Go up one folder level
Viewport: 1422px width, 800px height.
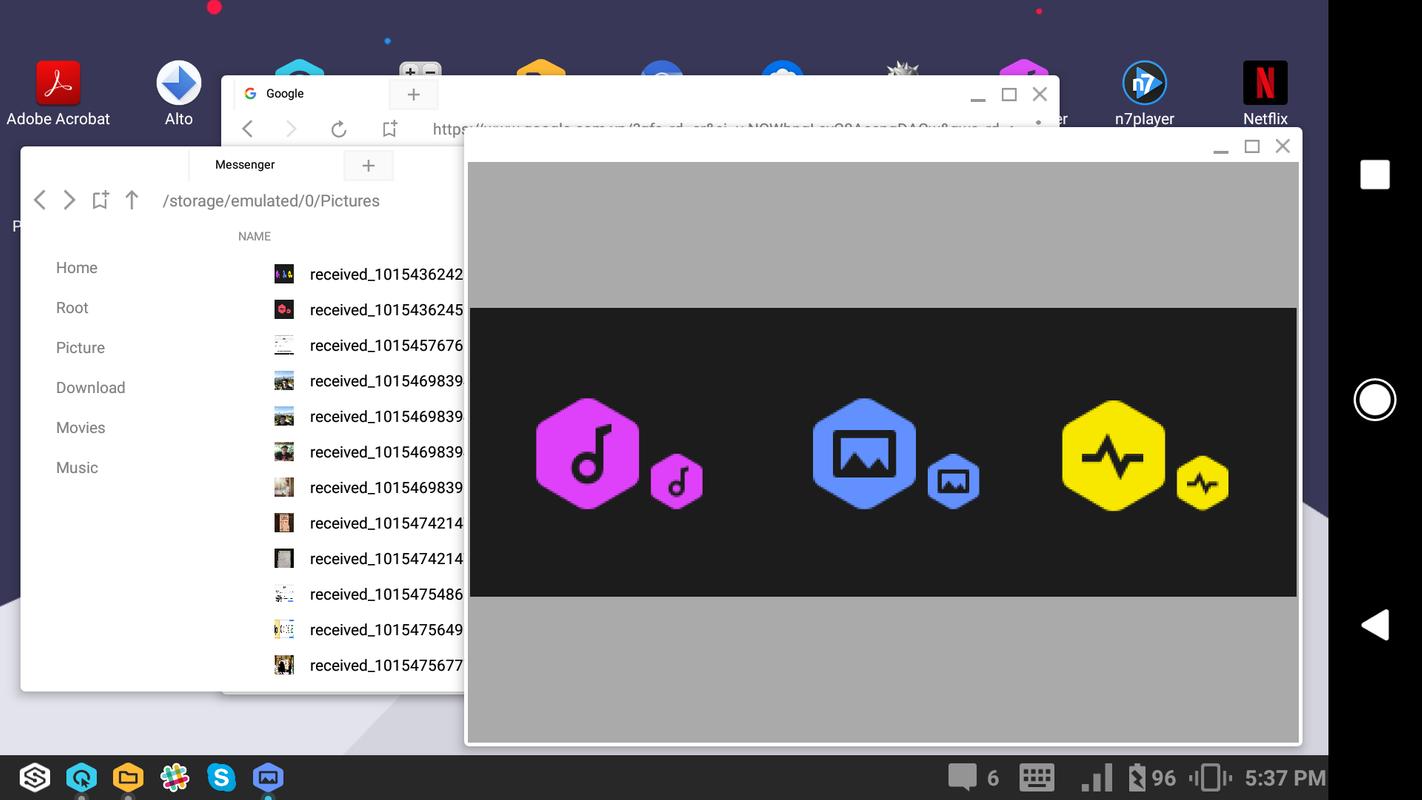coord(131,200)
